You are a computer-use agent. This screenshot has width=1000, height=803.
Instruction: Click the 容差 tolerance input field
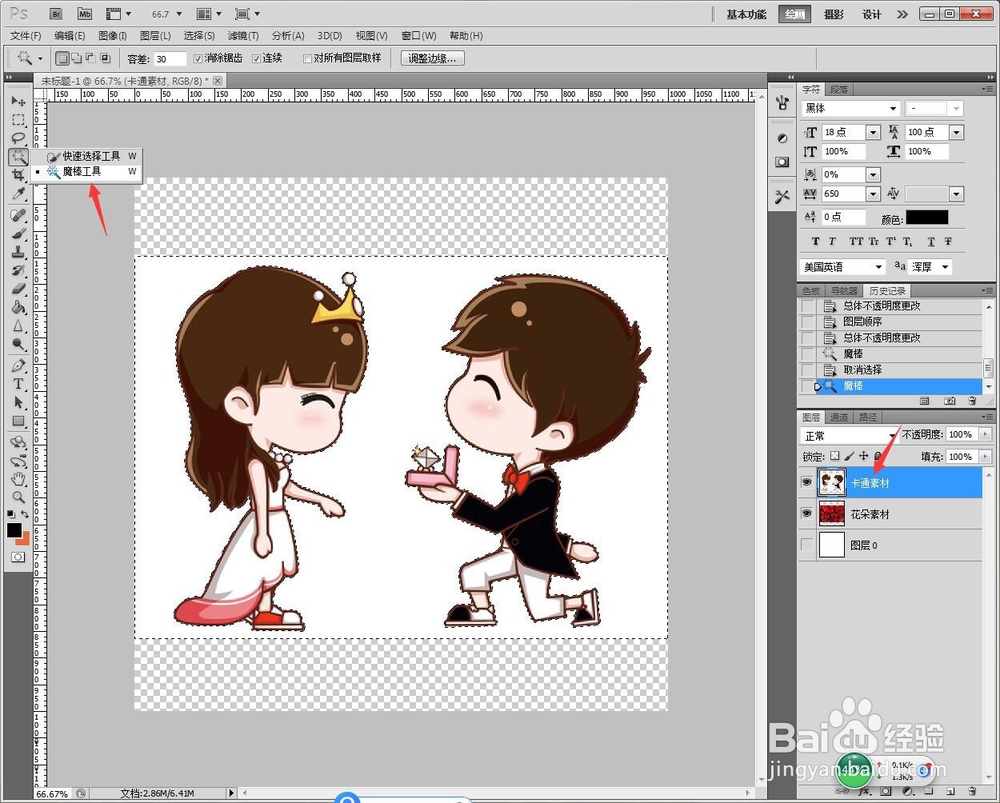point(170,59)
